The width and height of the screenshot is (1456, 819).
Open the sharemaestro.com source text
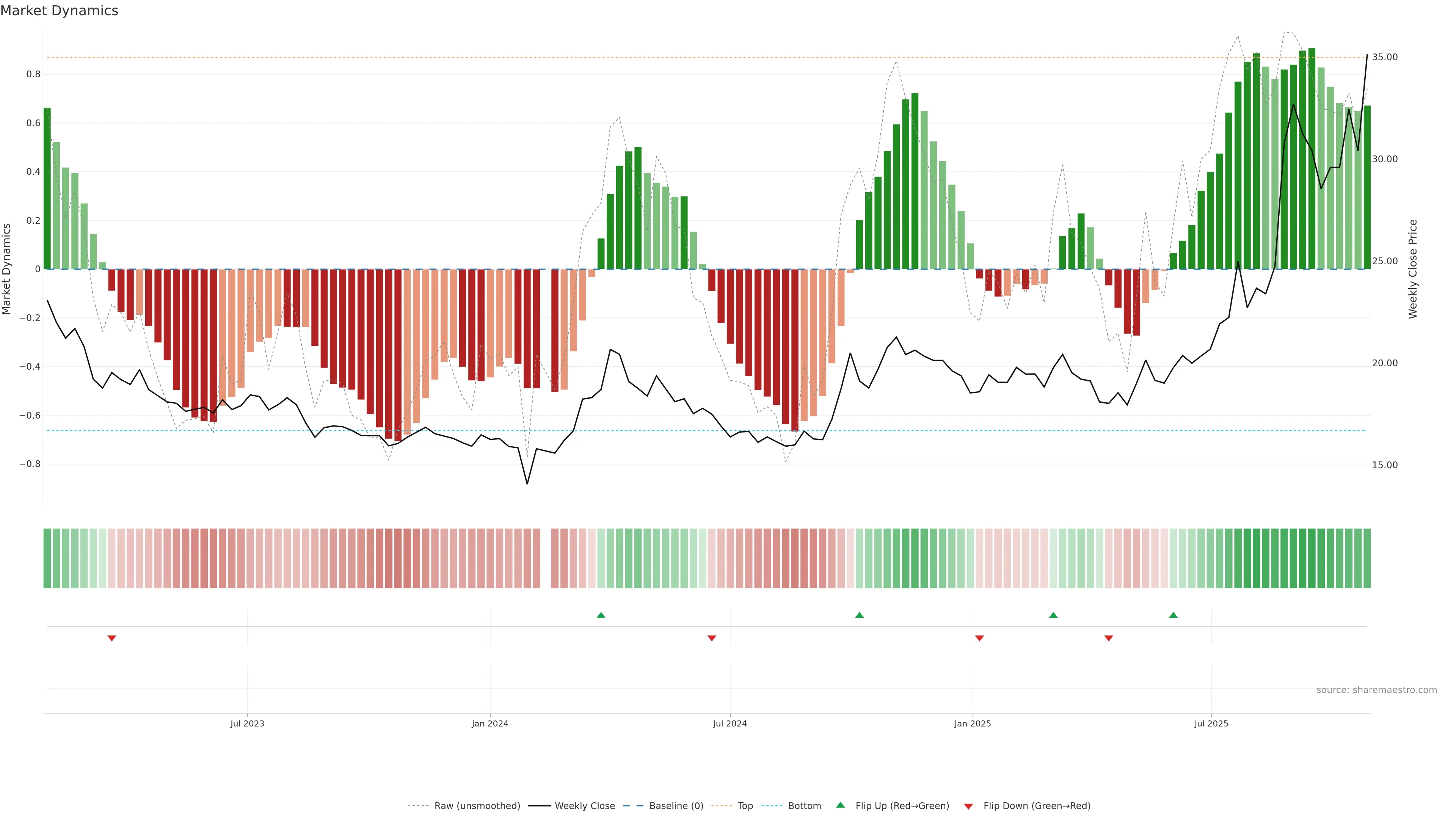point(1376,690)
